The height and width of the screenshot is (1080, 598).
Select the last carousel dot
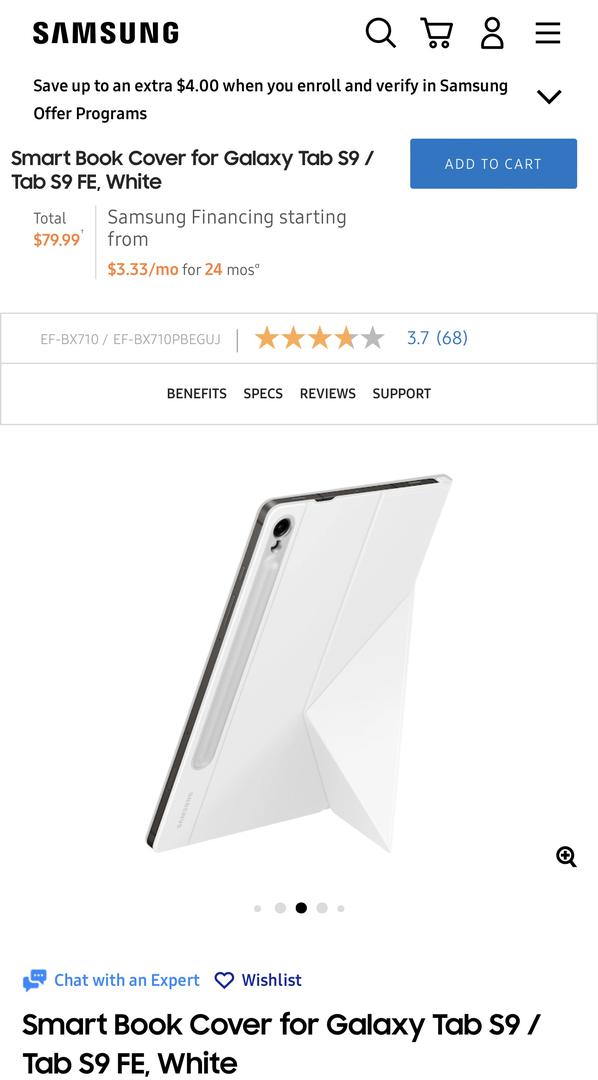[341, 908]
